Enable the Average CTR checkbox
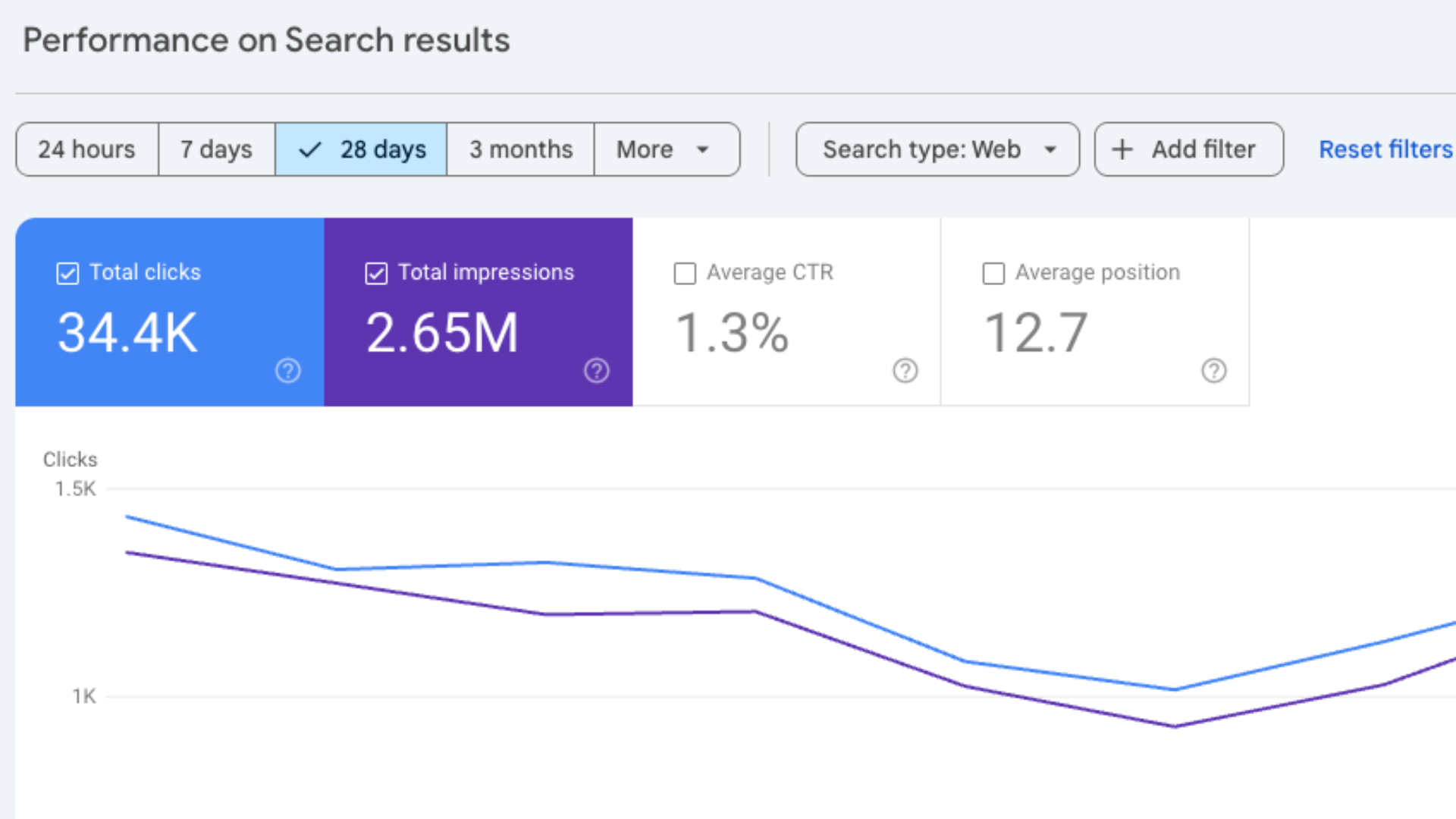The height and width of the screenshot is (819, 1456). point(685,273)
